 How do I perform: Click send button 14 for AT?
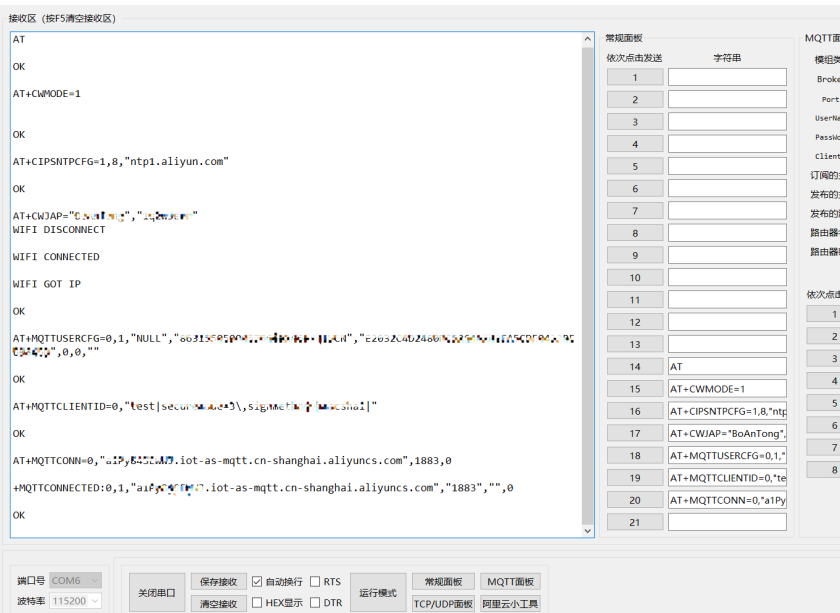pos(635,367)
